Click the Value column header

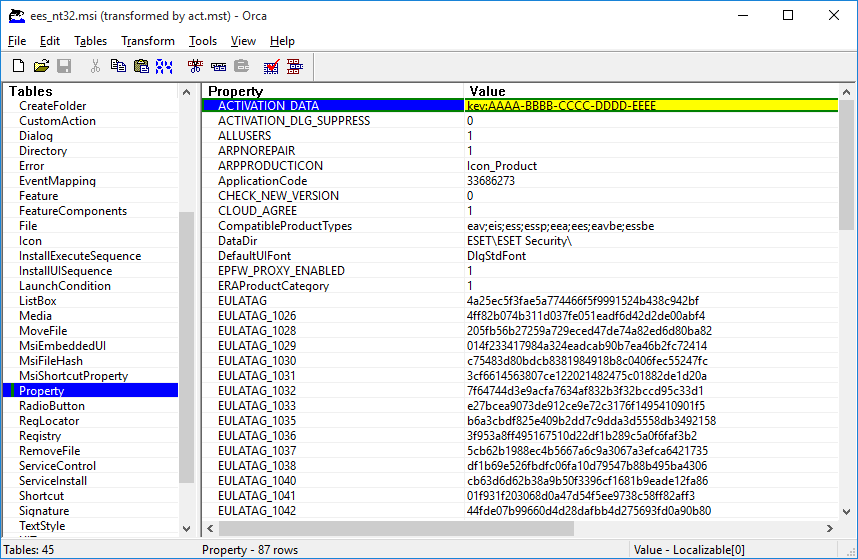650,91
